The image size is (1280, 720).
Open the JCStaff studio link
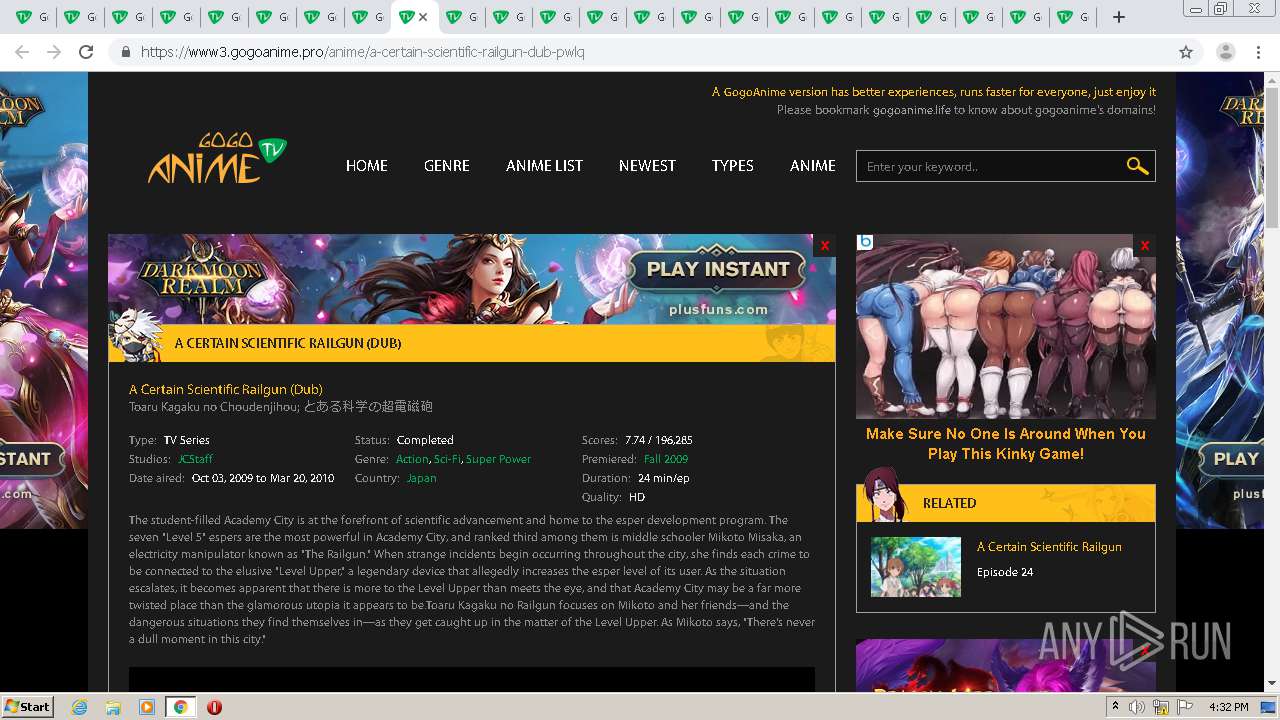[x=195, y=459]
